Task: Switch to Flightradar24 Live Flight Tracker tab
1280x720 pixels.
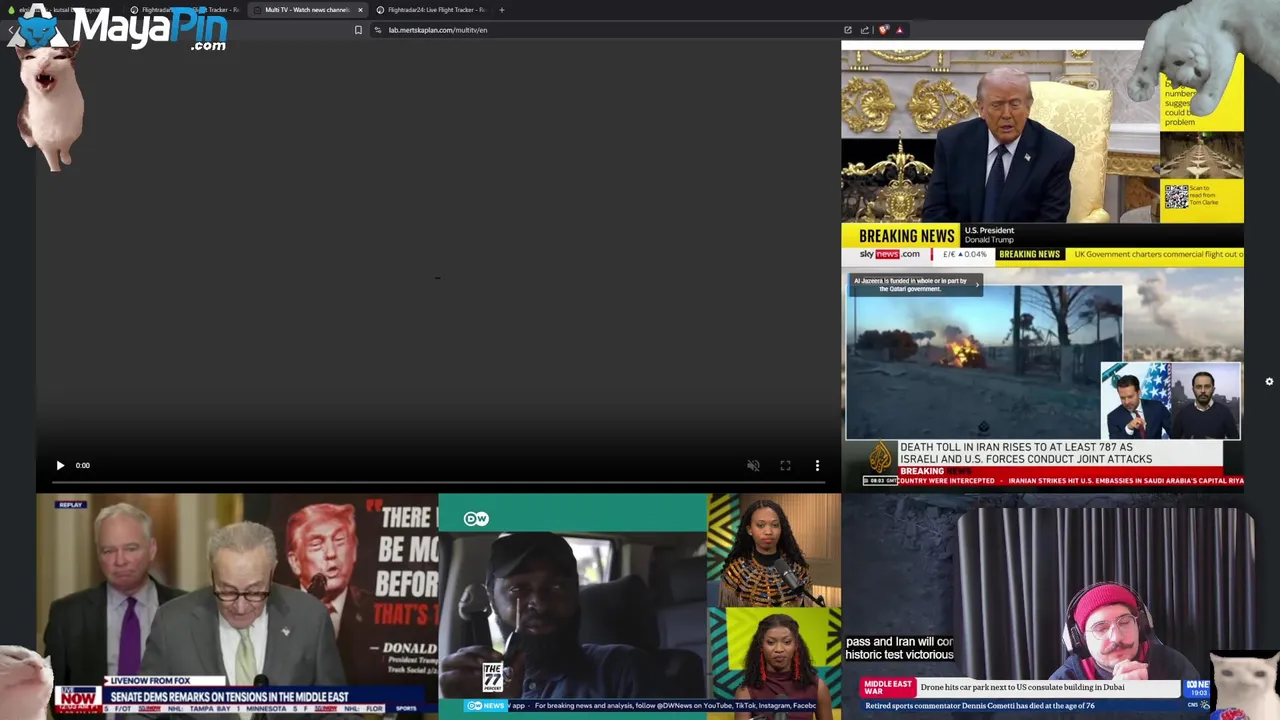Action: tap(430, 10)
